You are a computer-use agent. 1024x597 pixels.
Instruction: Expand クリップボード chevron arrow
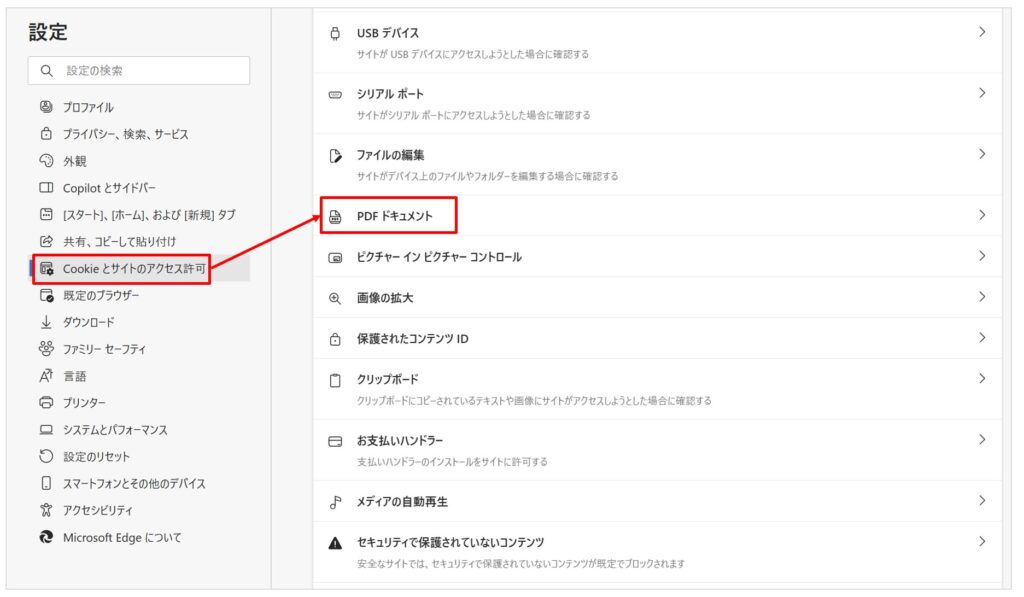982,378
